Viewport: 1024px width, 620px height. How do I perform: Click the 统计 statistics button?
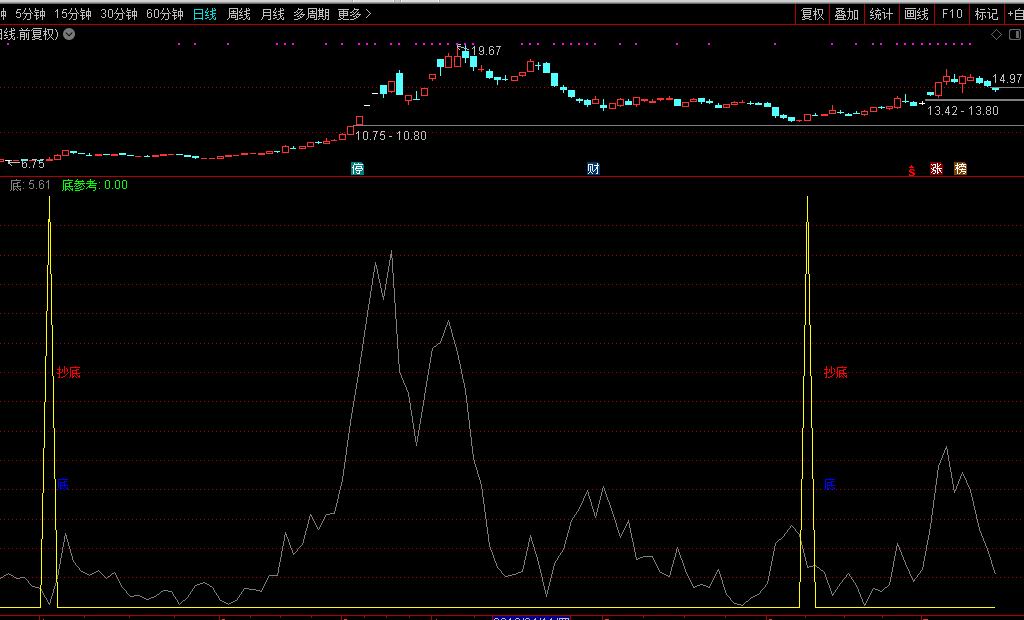click(x=881, y=14)
